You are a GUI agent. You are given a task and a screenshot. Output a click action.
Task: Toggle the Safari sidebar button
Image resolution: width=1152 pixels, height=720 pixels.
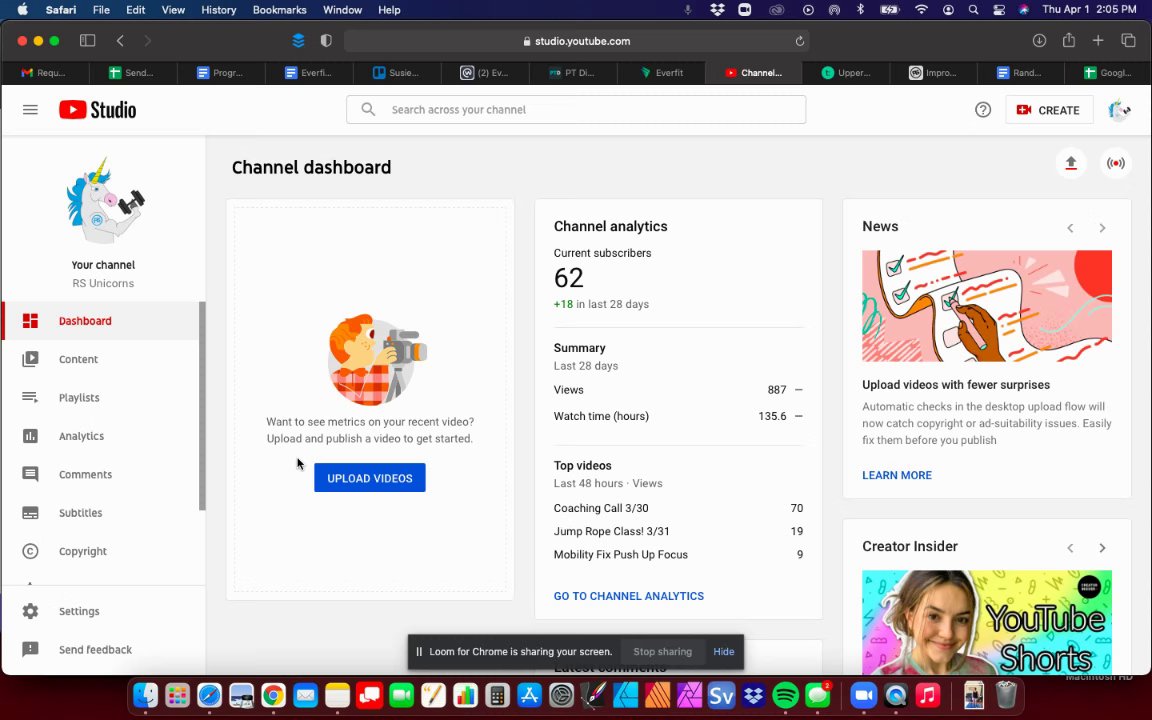pyautogui.click(x=87, y=41)
